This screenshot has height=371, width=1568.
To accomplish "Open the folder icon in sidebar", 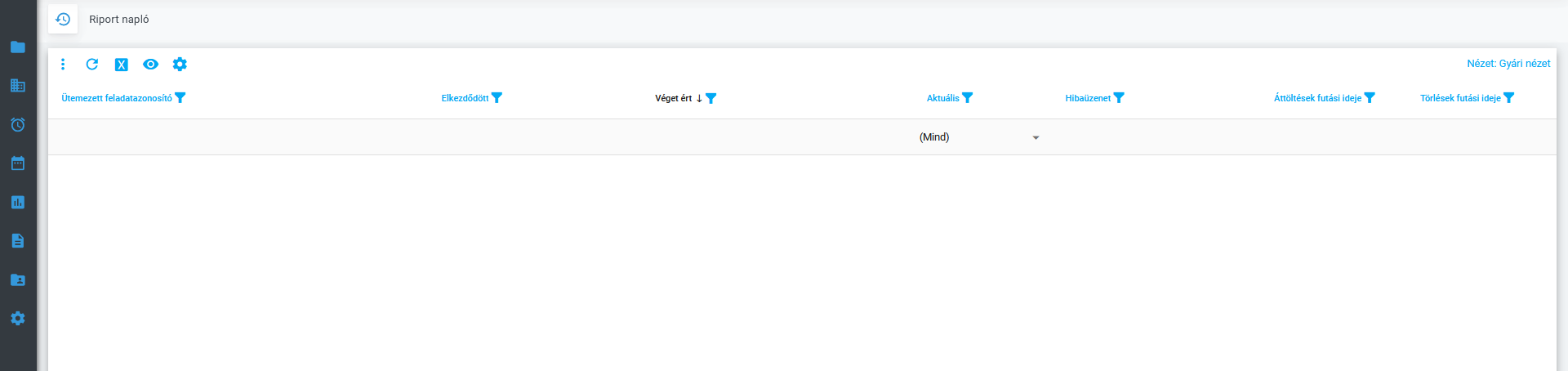I will (x=18, y=47).
